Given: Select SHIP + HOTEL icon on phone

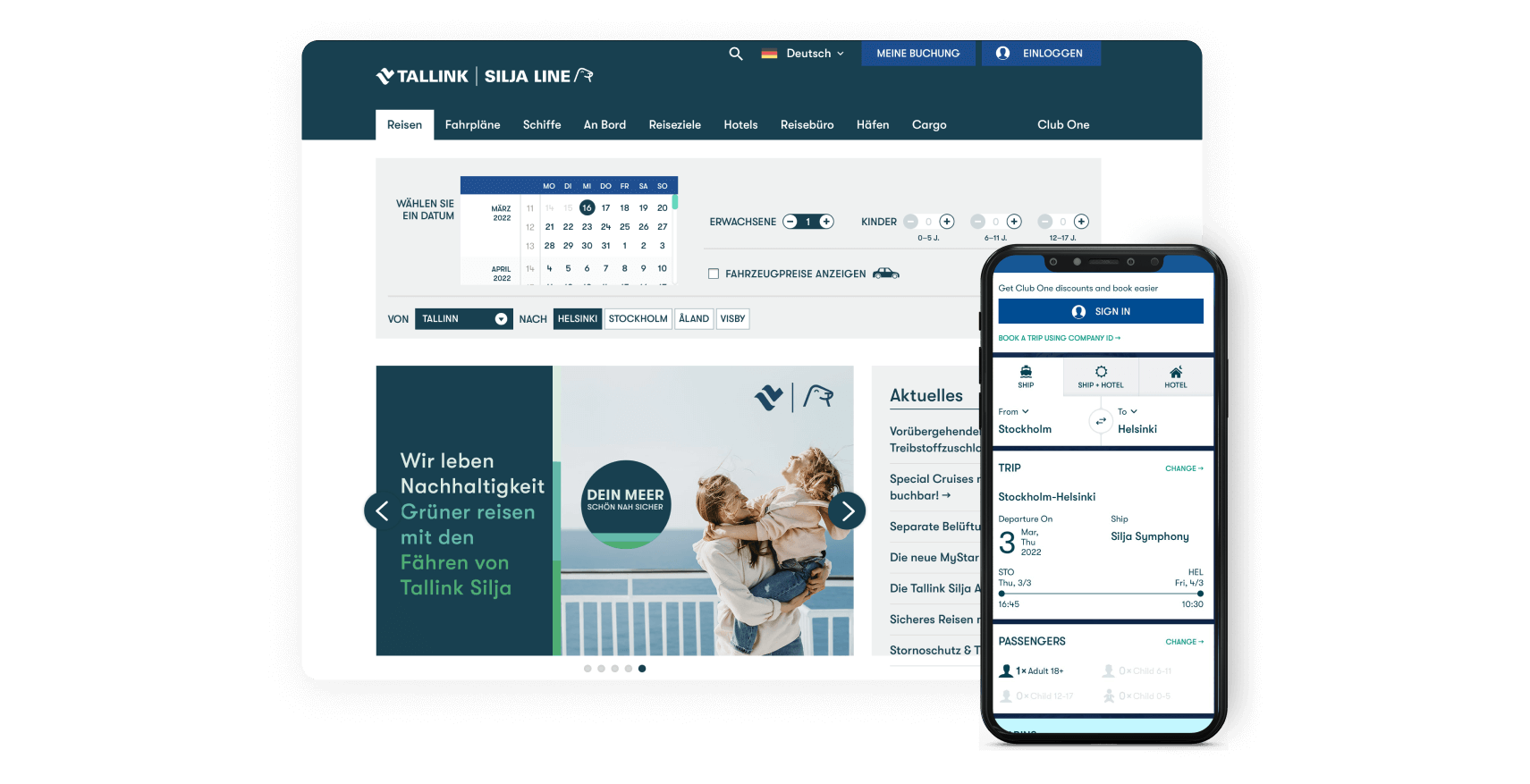Looking at the screenshot, I should pos(1101,376).
